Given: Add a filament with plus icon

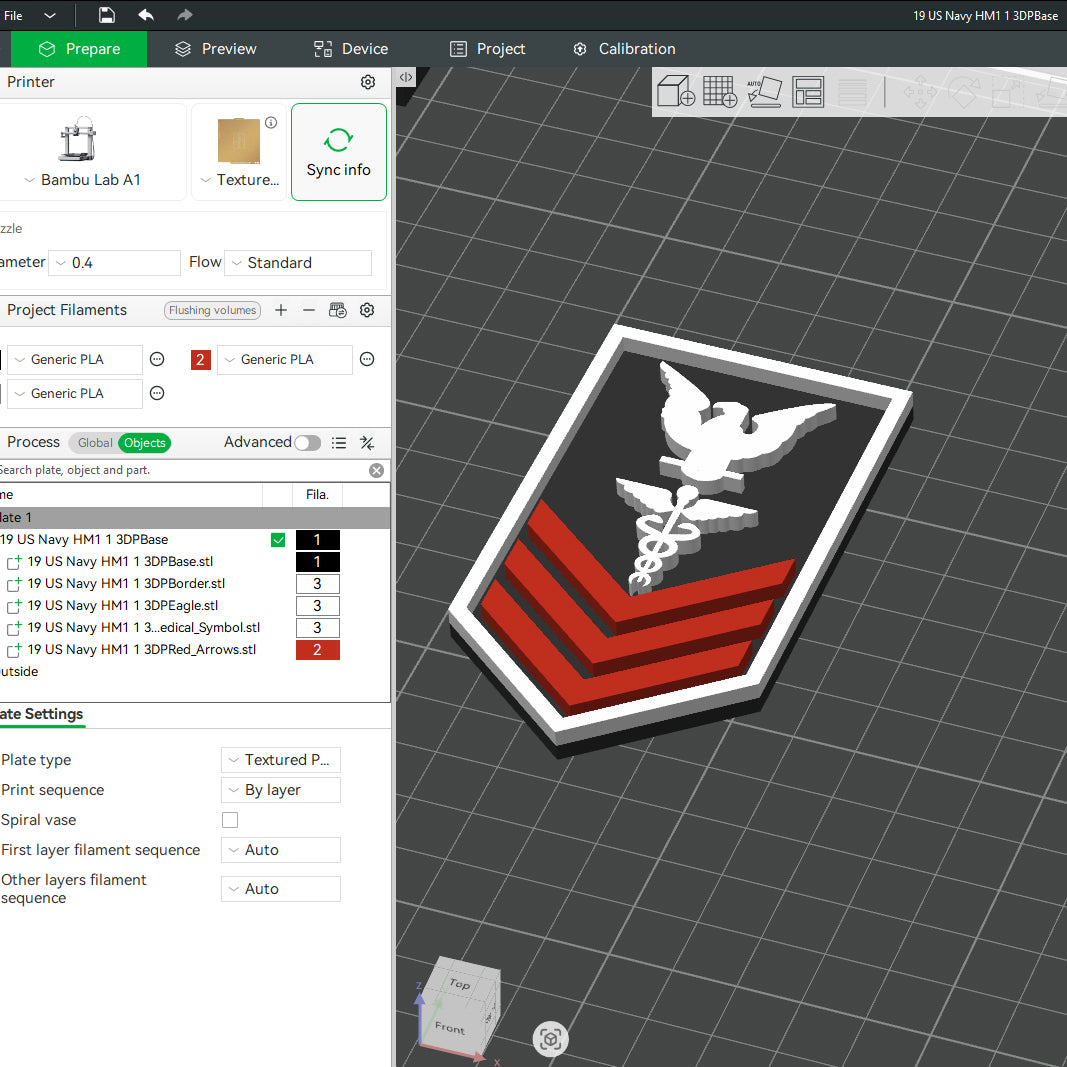Looking at the screenshot, I should coord(281,310).
